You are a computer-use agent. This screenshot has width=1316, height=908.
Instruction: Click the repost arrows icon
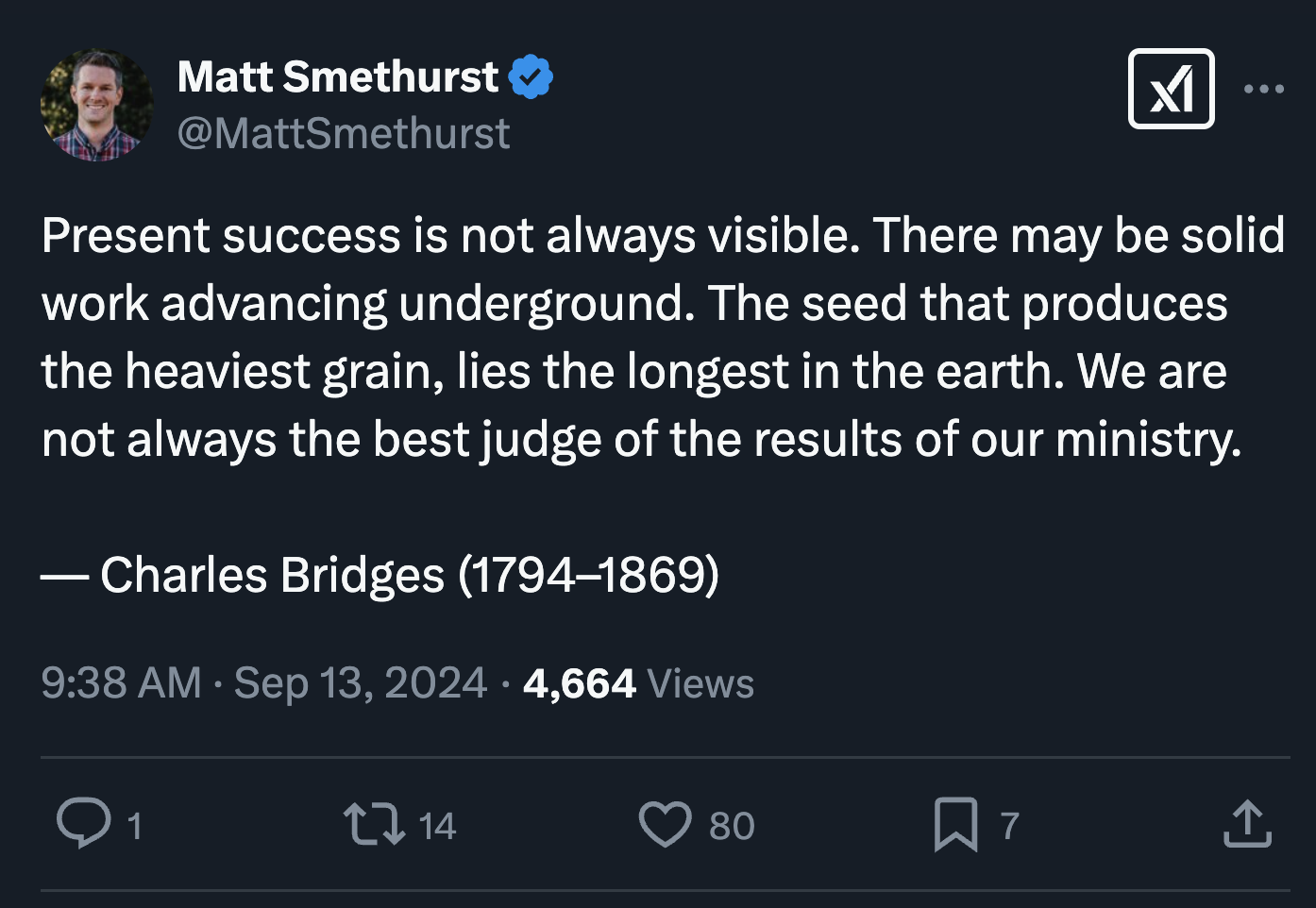[374, 824]
